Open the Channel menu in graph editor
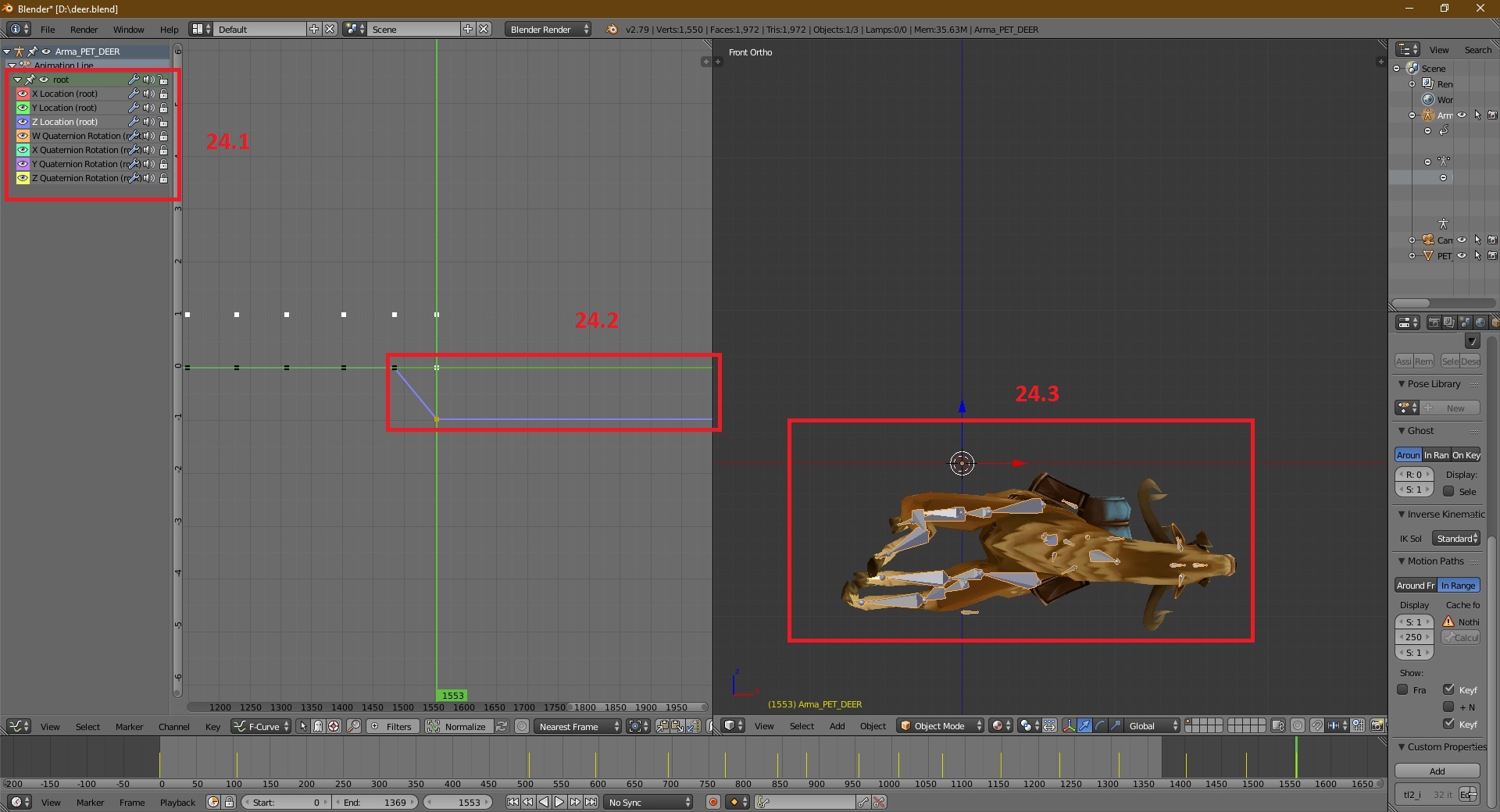Screen dimensions: 1500x812 [173, 727]
